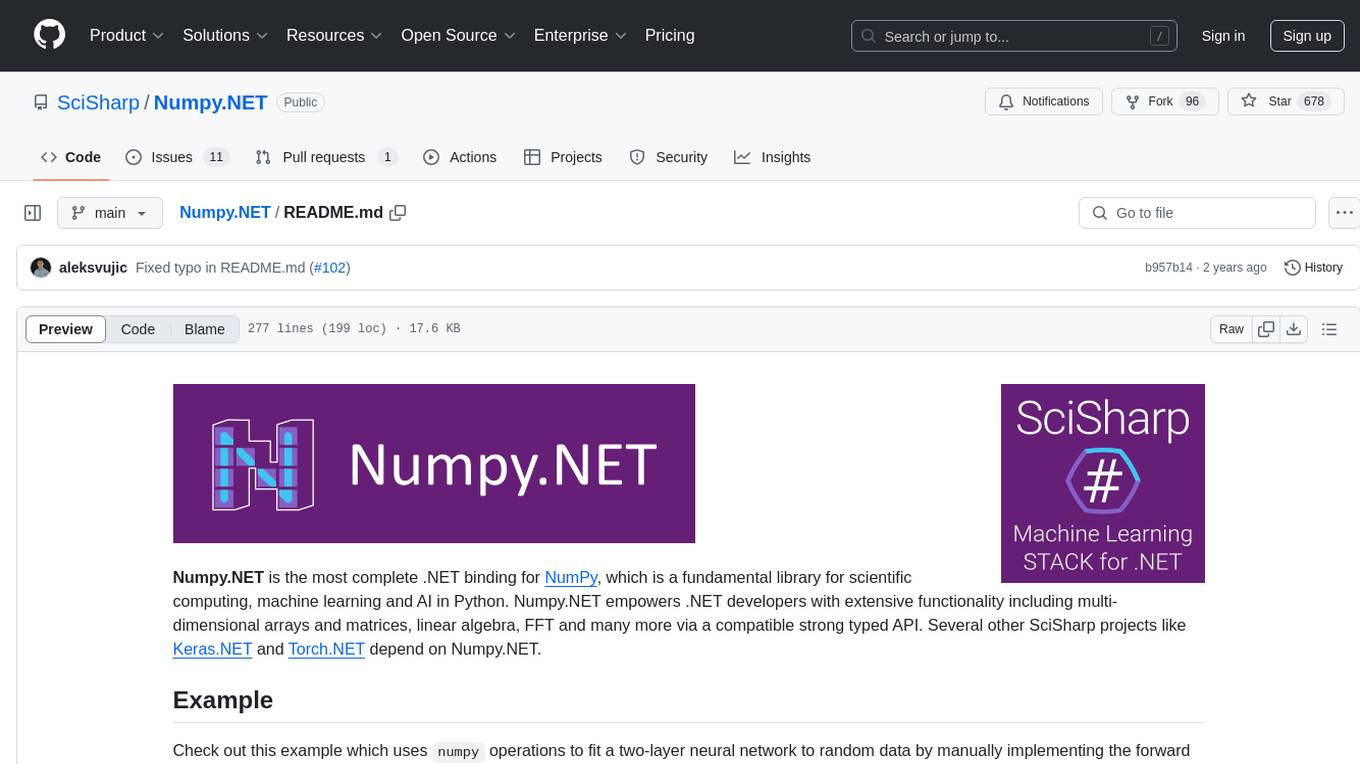Expand the Product menu
Viewport: 1360px width, 764px height.
127,35
